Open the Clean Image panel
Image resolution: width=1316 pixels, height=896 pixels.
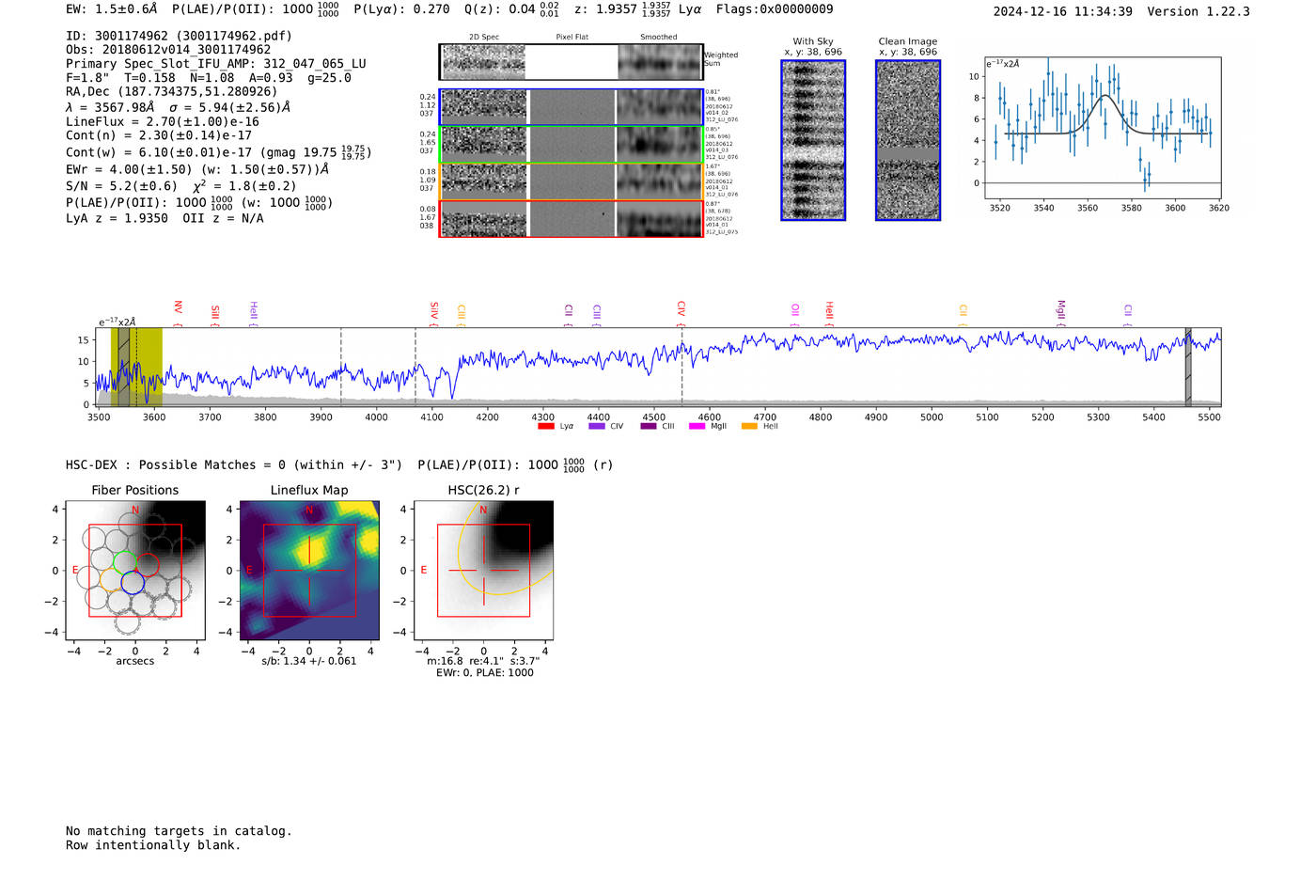pyautogui.click(x=908, y=140)
